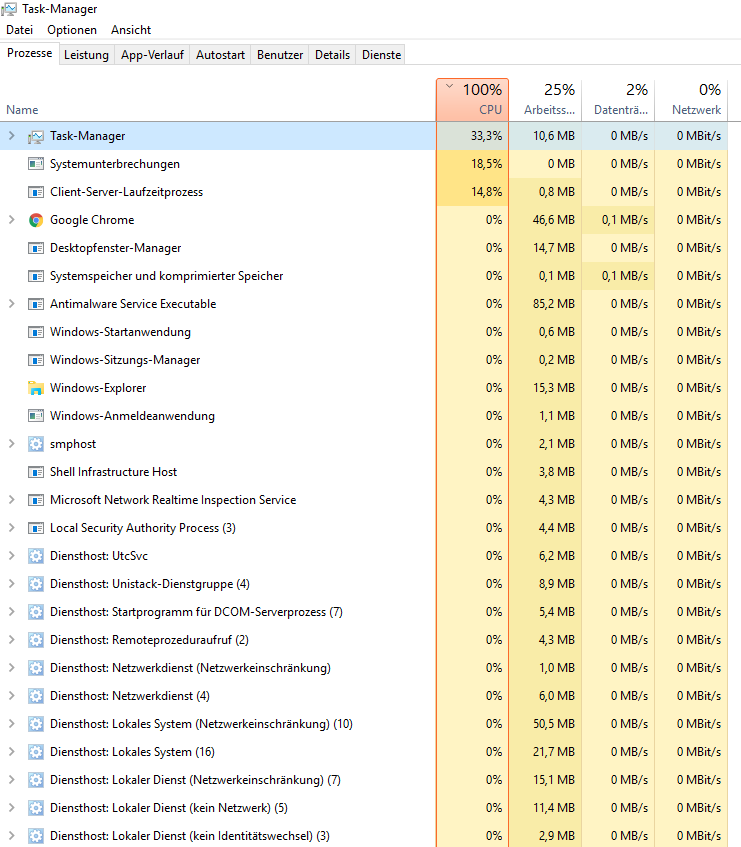The width and height of the screenshot is (741, 847).
Task: Click the smphost gear icon
Action: tap(36, 444)
